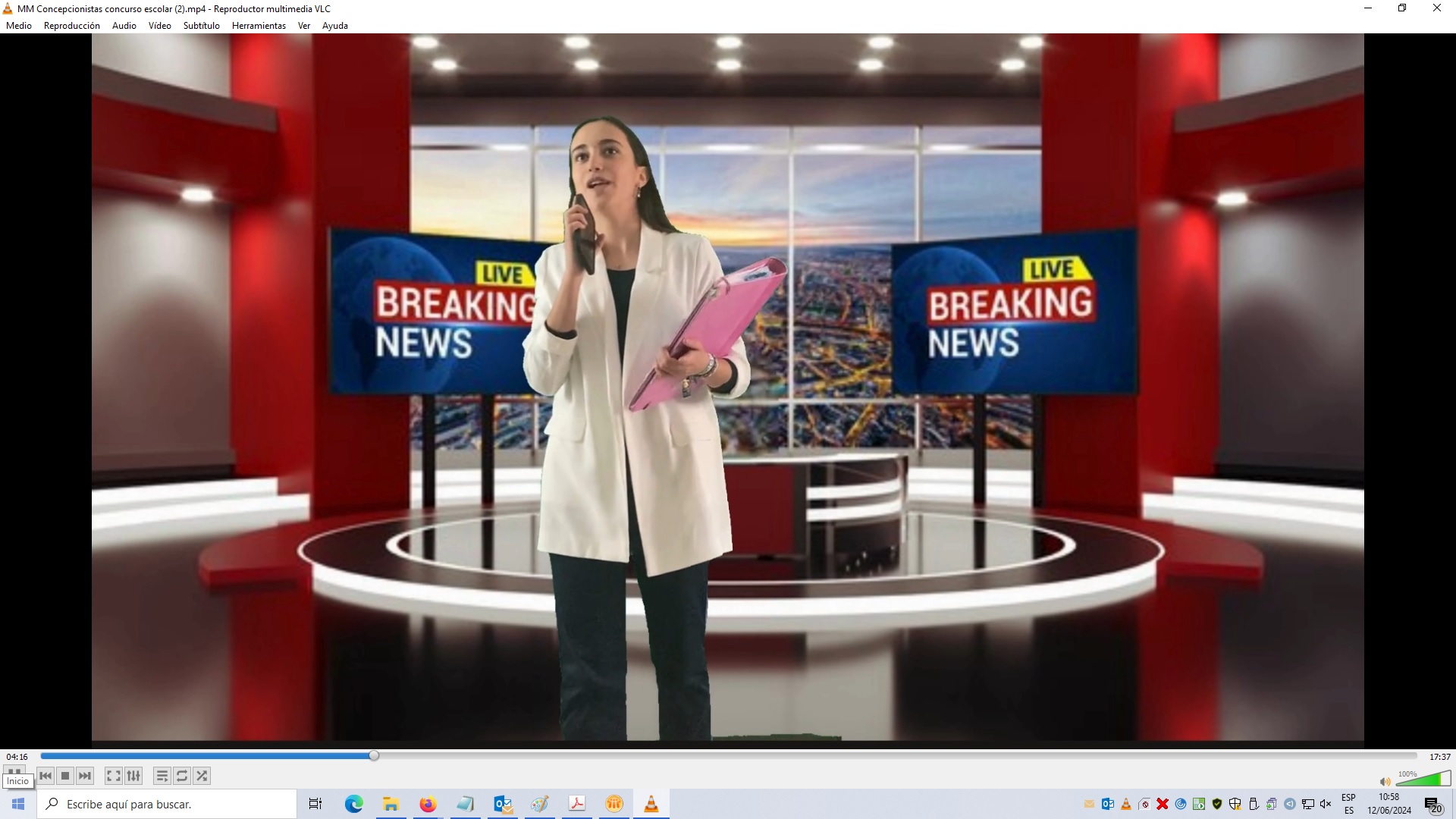This screenshot has height=819, width=1456.
Task: Show the playlist view
Action: 162,776
